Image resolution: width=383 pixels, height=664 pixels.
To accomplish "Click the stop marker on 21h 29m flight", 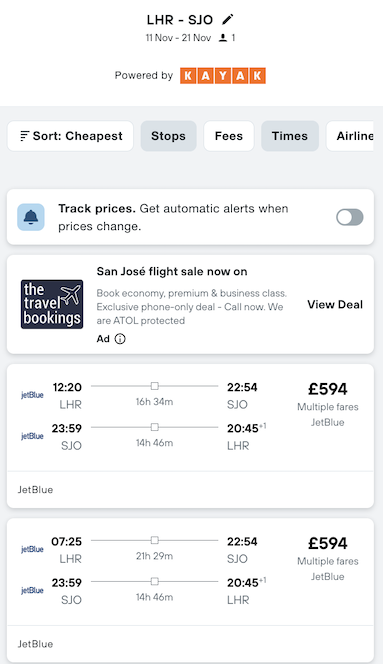I will pos(155,540).
